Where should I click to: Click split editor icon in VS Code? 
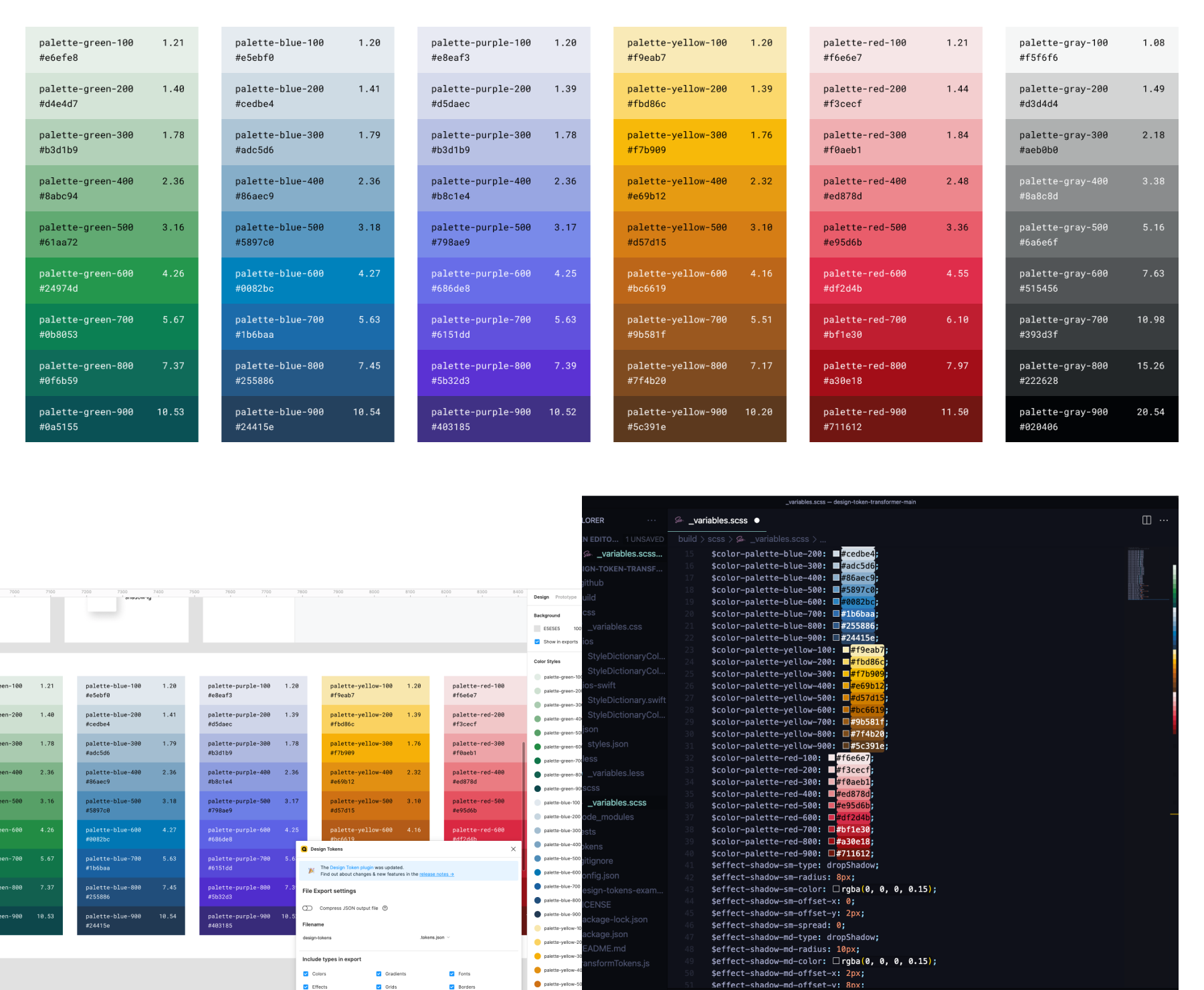point(1146,520)
